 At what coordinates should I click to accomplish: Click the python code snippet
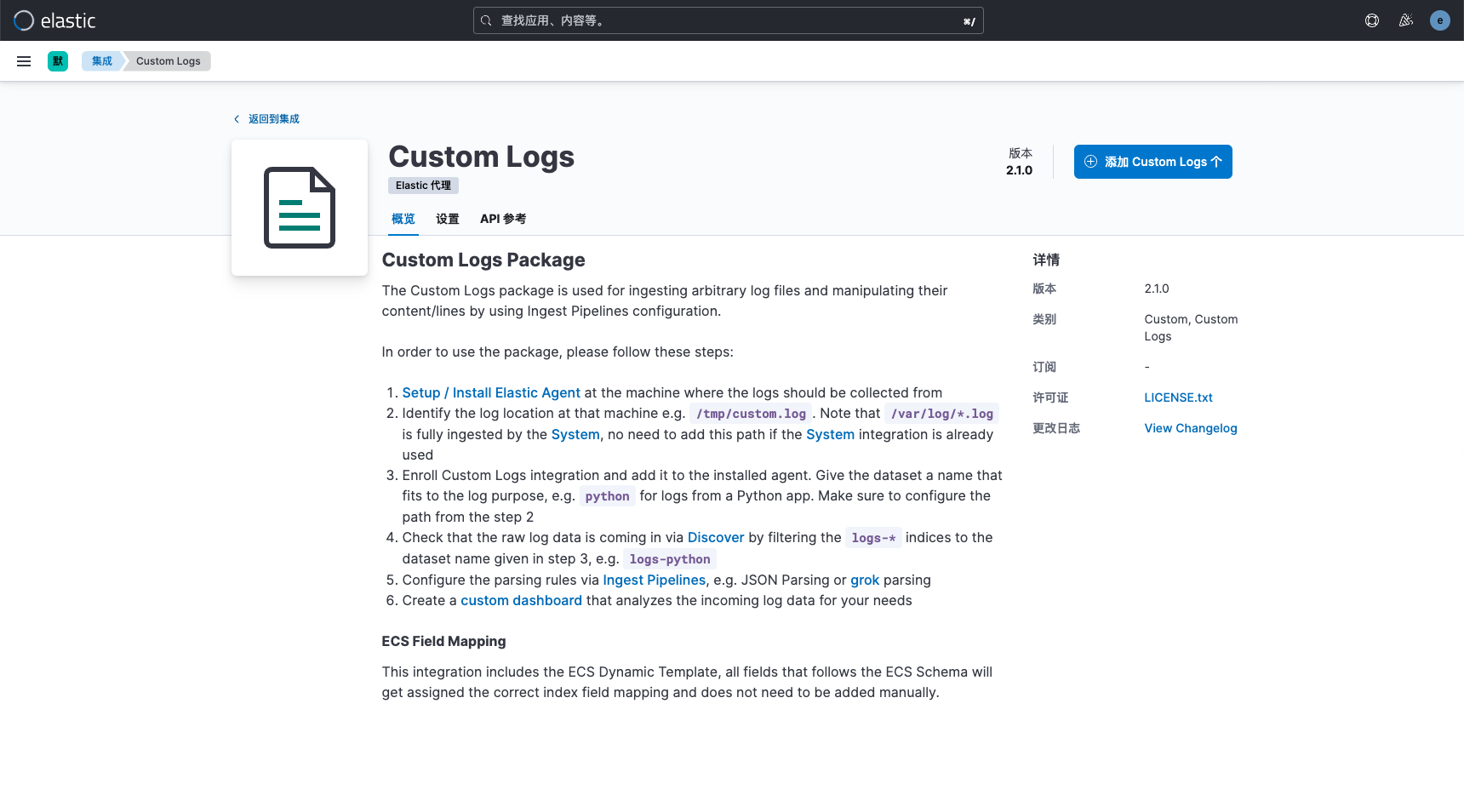pyautogui.click(x=608, y=496)
